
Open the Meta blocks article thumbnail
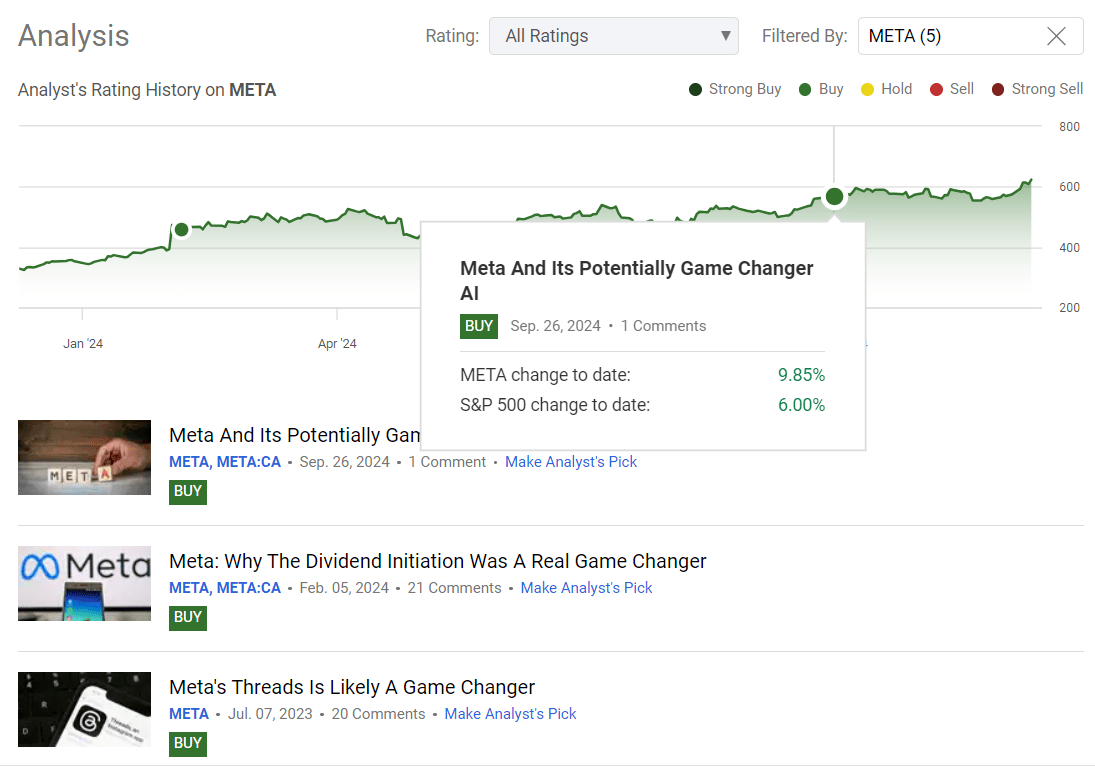click(x=84, y=457)
